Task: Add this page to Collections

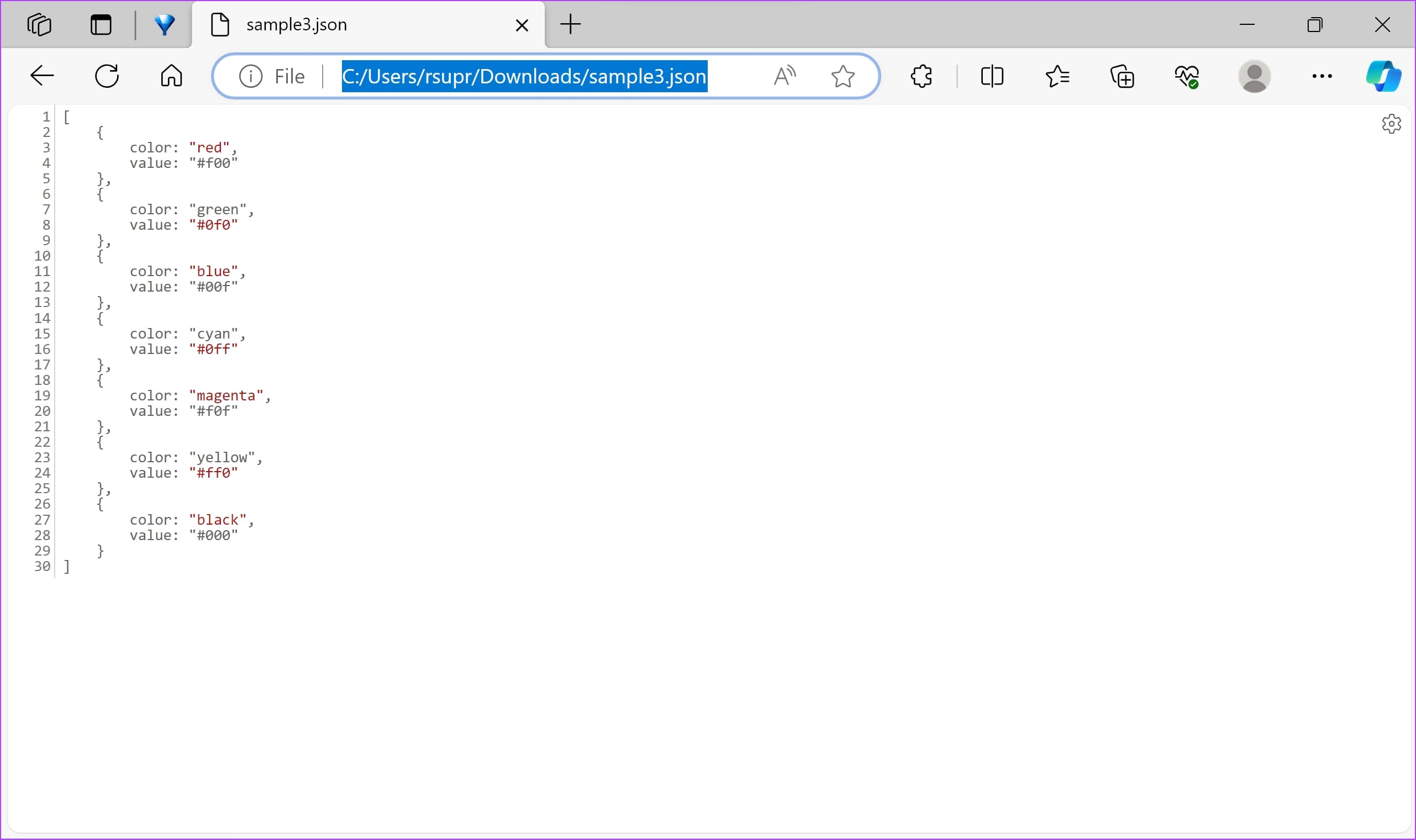Action: [1122, 75]
